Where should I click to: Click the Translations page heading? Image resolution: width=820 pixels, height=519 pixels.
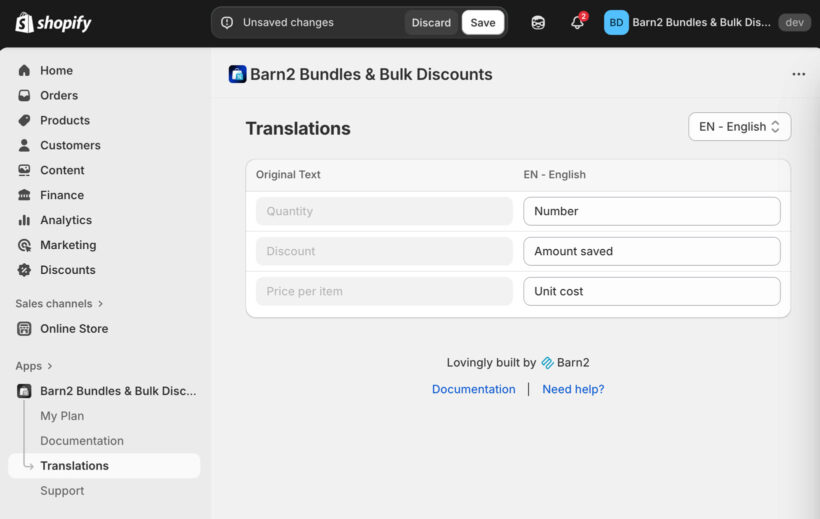[x=298, y=129]
